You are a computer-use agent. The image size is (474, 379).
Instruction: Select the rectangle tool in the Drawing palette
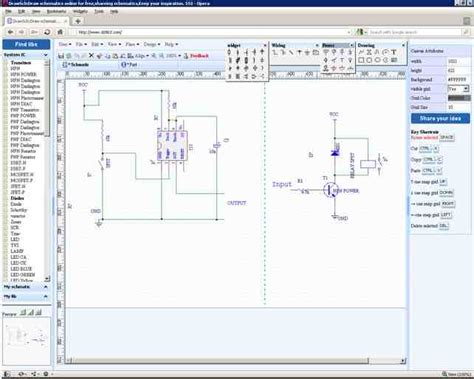[361, 60]
